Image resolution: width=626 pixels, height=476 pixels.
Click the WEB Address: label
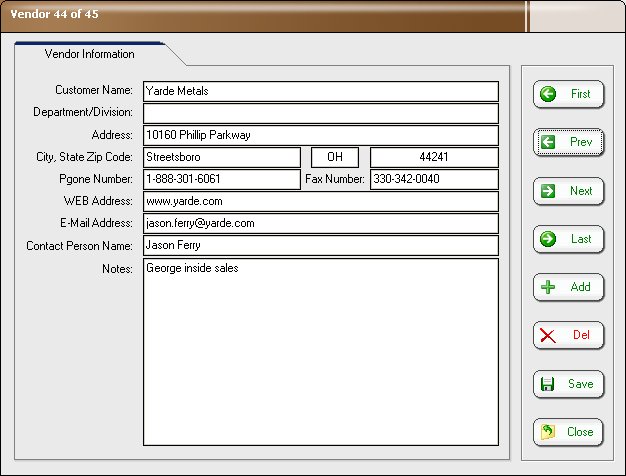[98, 200]
